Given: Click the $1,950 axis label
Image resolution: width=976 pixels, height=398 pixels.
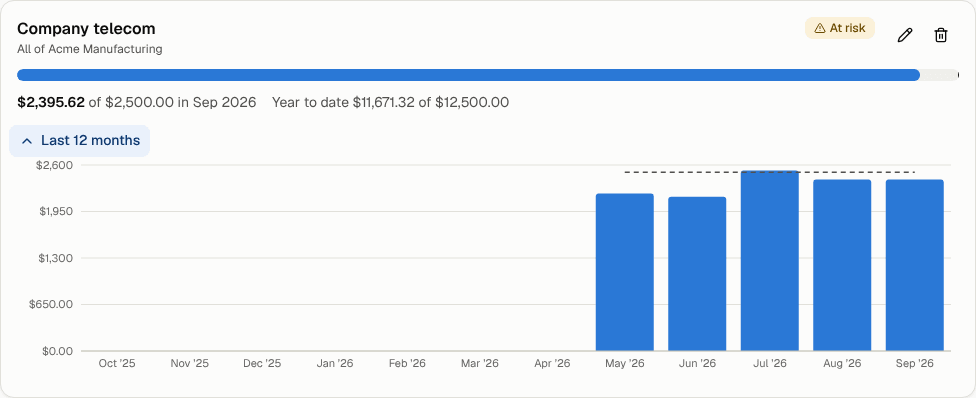Looking at the screenshot, I should tap(56, 212).
